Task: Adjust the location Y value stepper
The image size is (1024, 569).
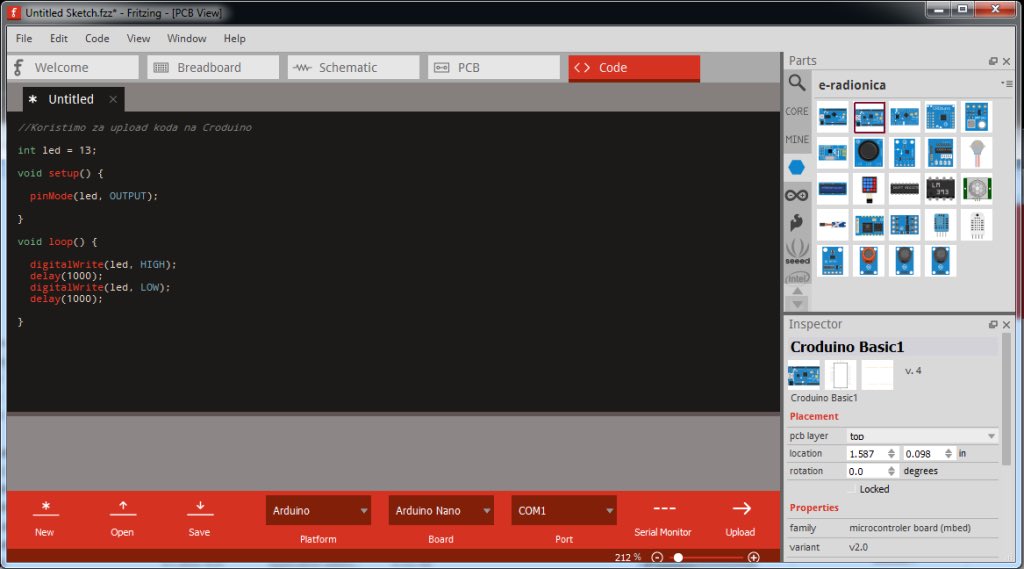Action: coord(948,453)
